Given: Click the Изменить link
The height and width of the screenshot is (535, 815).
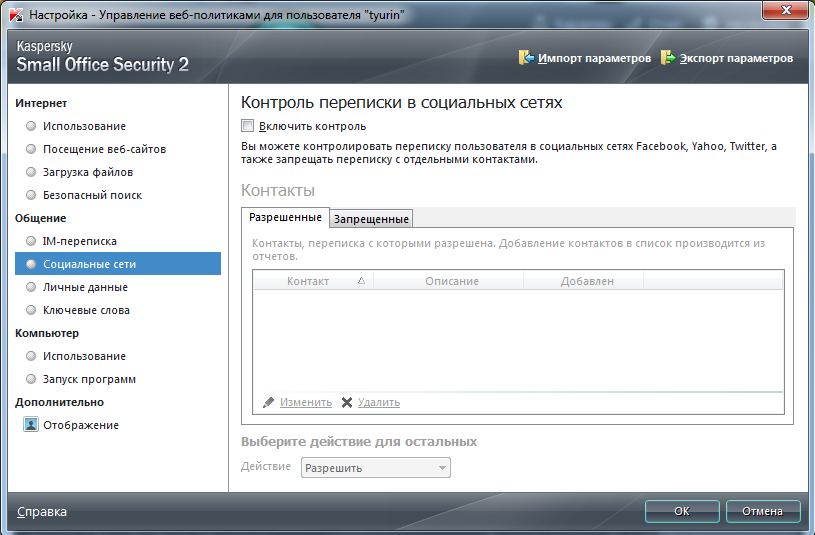Looking at the screenshot, I should coord(306,402).
